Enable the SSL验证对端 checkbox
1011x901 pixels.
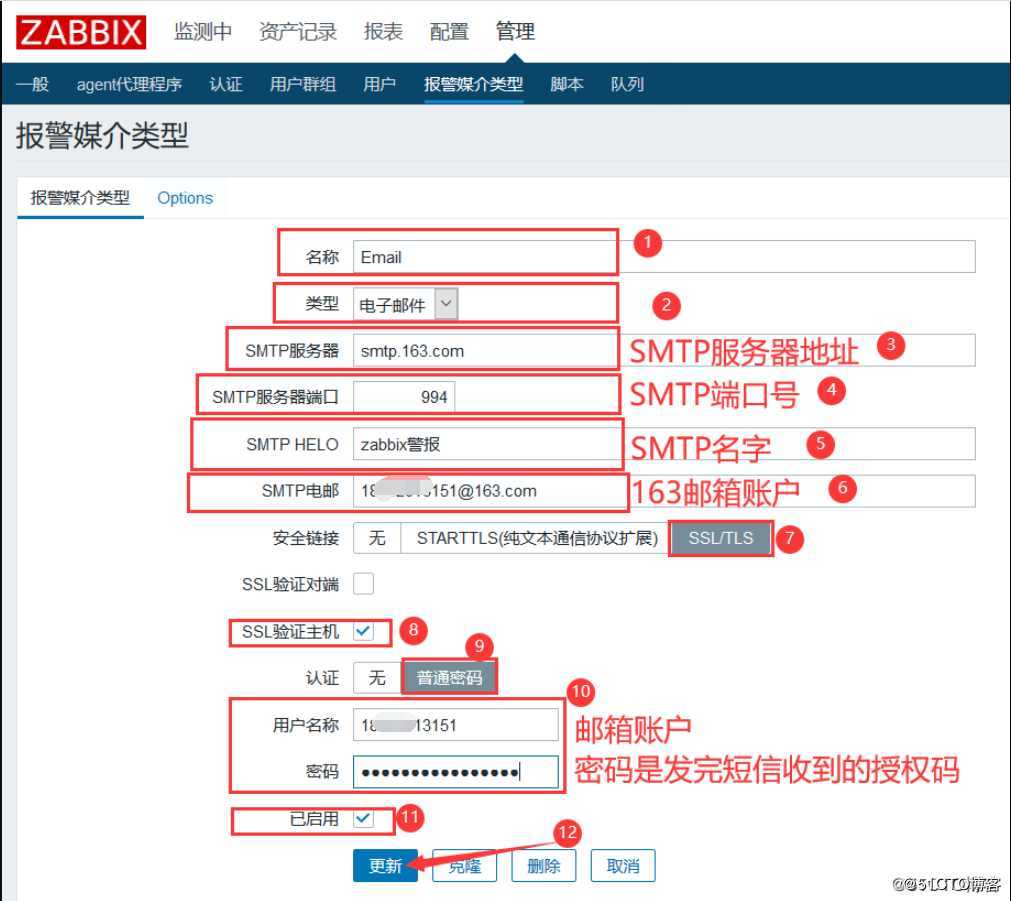363,584
